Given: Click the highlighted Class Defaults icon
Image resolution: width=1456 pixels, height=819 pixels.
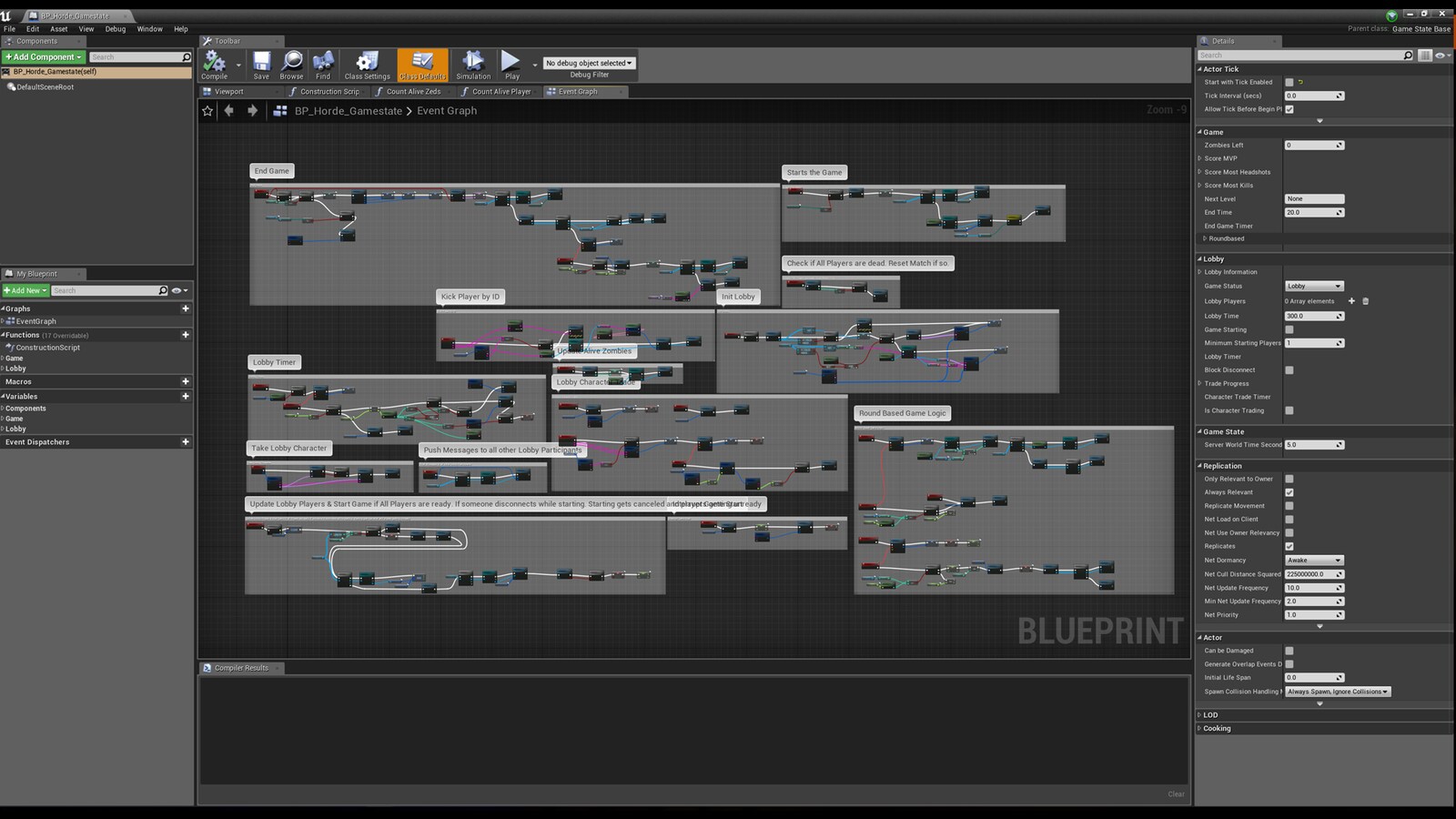Looking at the screenshot, I should [421, 62].
